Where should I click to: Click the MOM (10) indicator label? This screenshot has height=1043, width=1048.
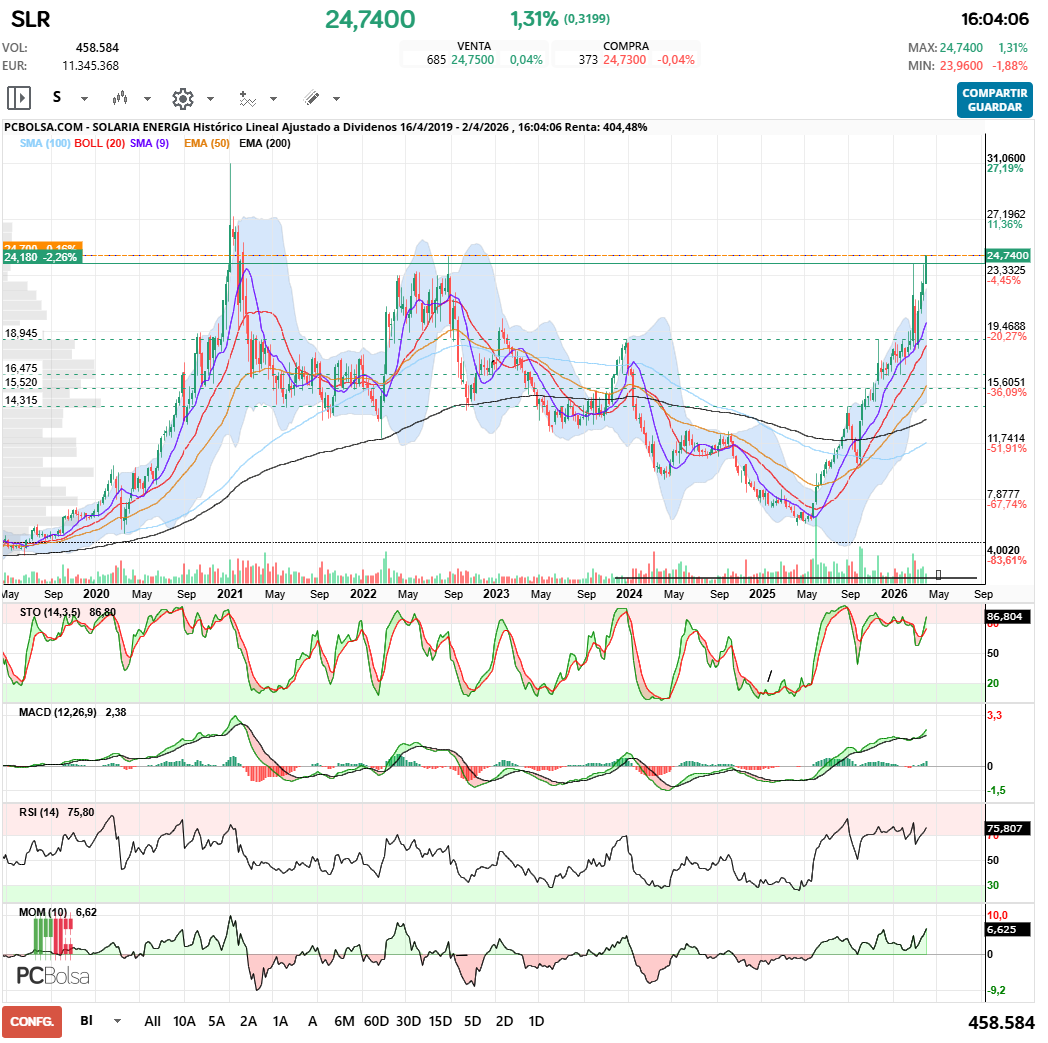click(x=43, y=912)
